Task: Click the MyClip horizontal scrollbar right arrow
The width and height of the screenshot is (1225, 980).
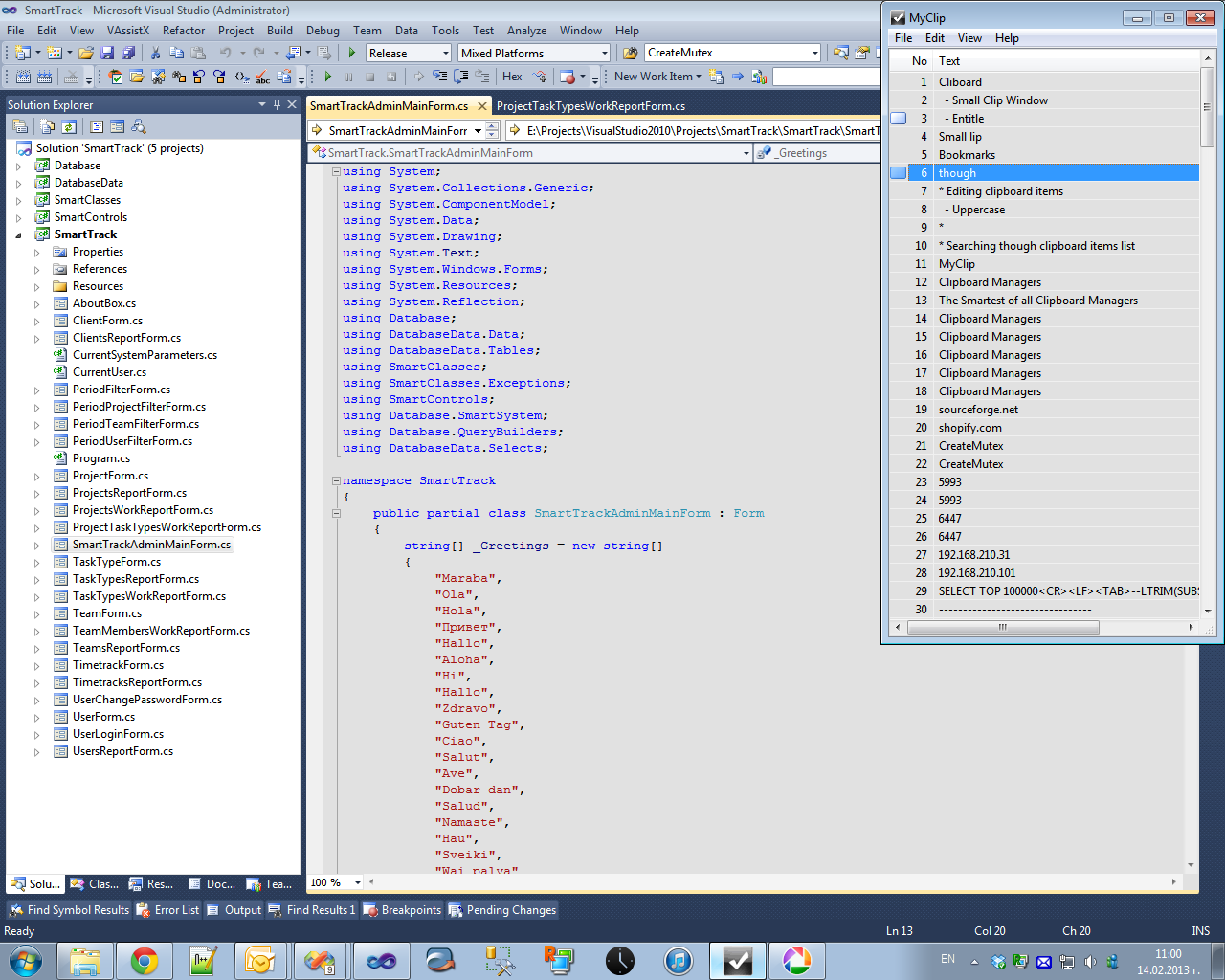Action: 1191,627
